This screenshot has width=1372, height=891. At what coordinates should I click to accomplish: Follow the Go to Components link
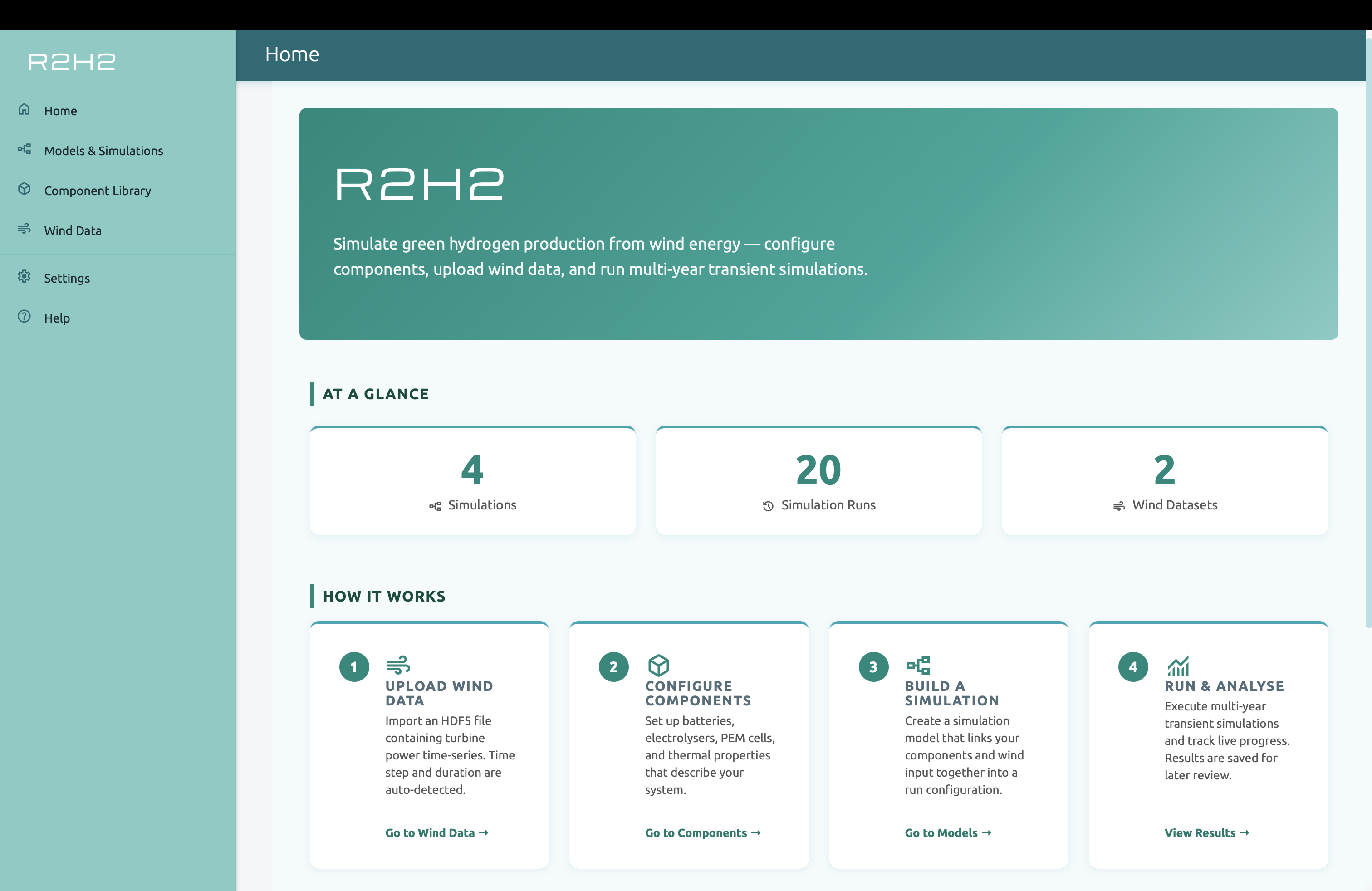703,833
